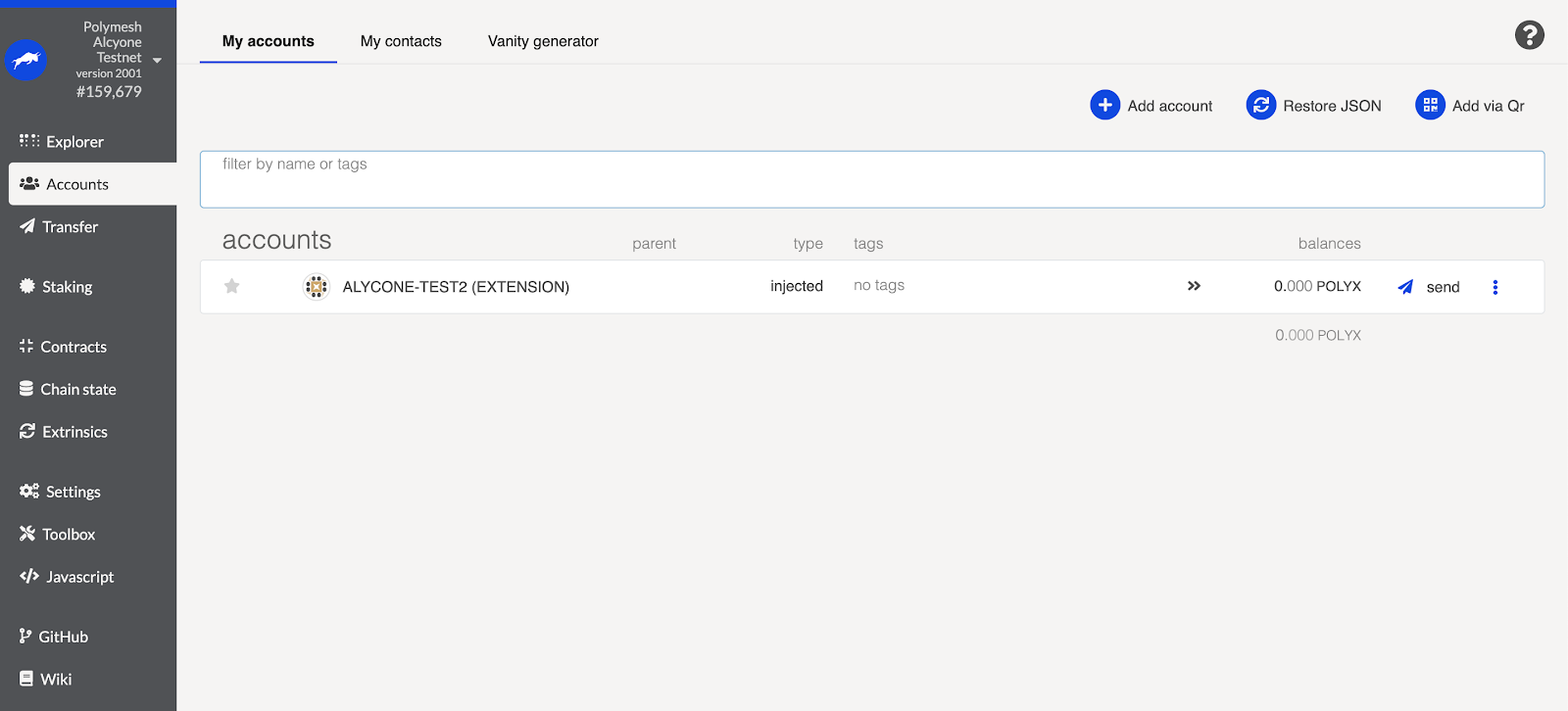Click the 'type' column header
This screenshot has width=1568, height=711.
coord(808,244)
